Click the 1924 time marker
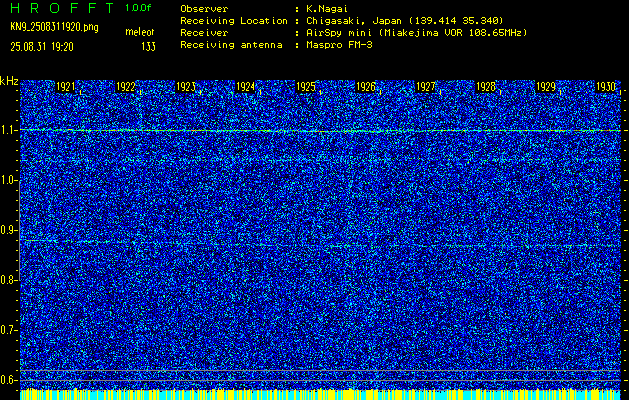 tap(246, 87)
